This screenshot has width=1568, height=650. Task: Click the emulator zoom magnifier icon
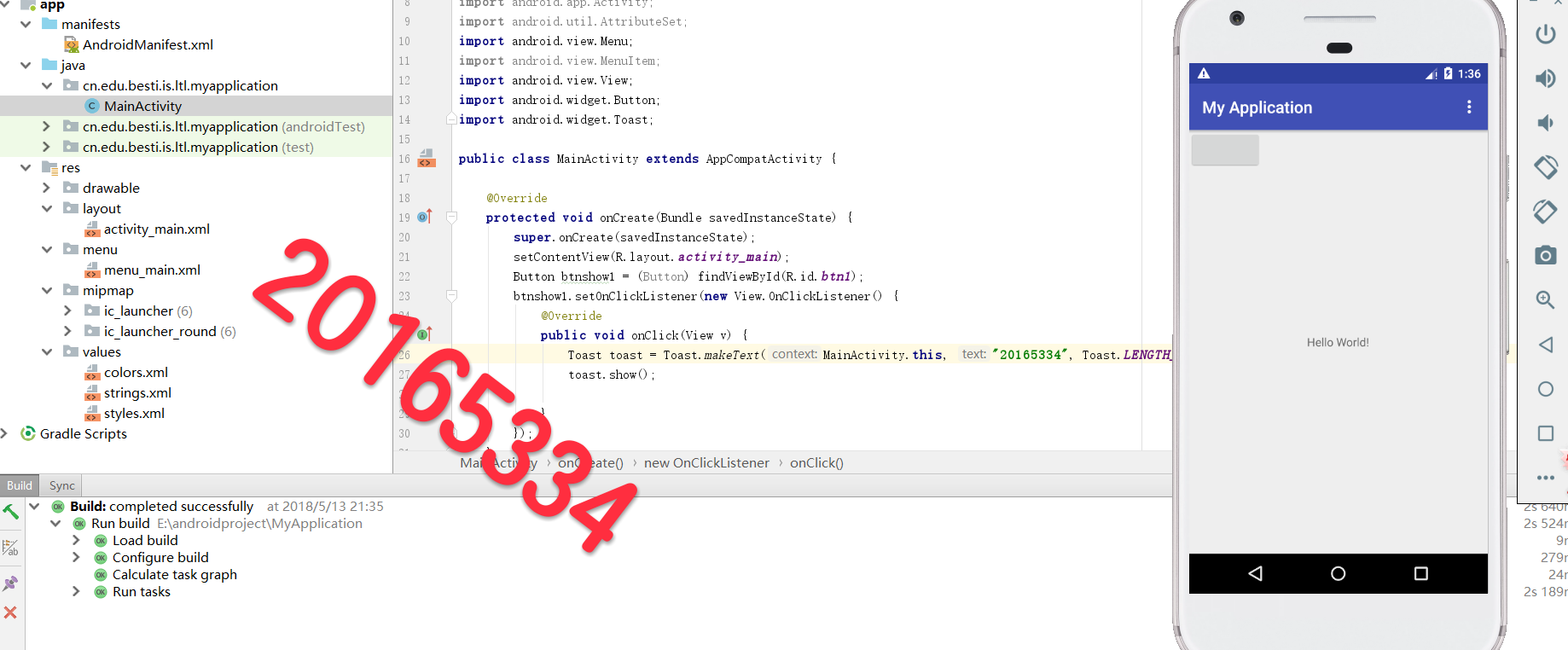coord(1545,299)
